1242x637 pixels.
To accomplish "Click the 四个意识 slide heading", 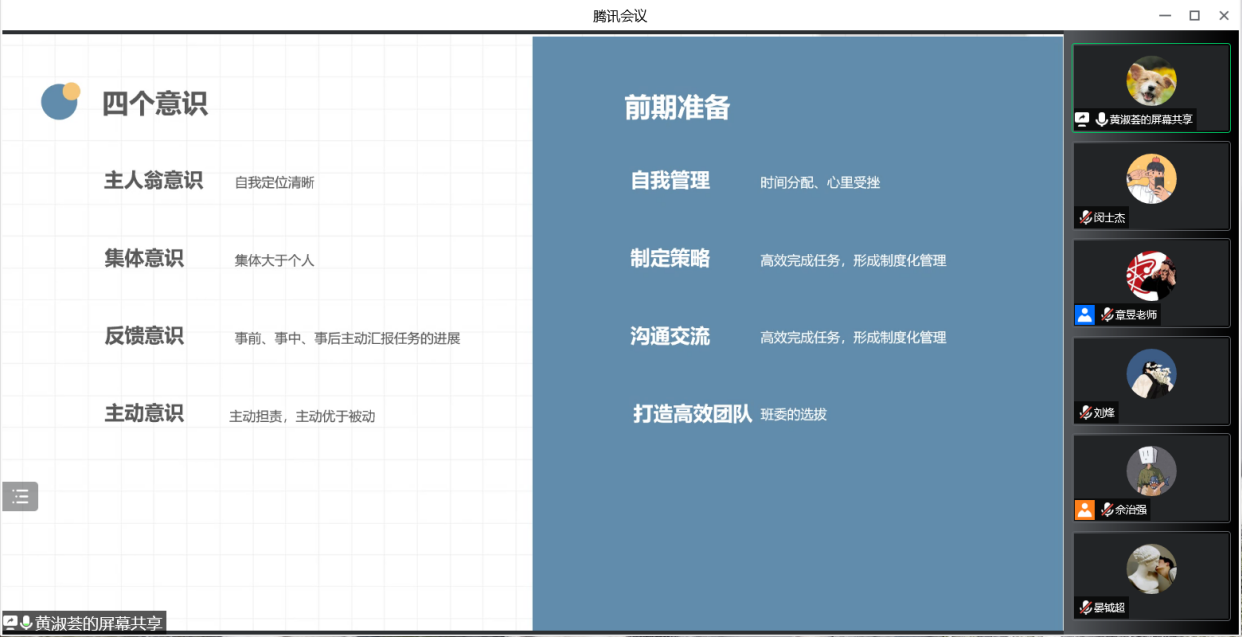I will 155,103.
